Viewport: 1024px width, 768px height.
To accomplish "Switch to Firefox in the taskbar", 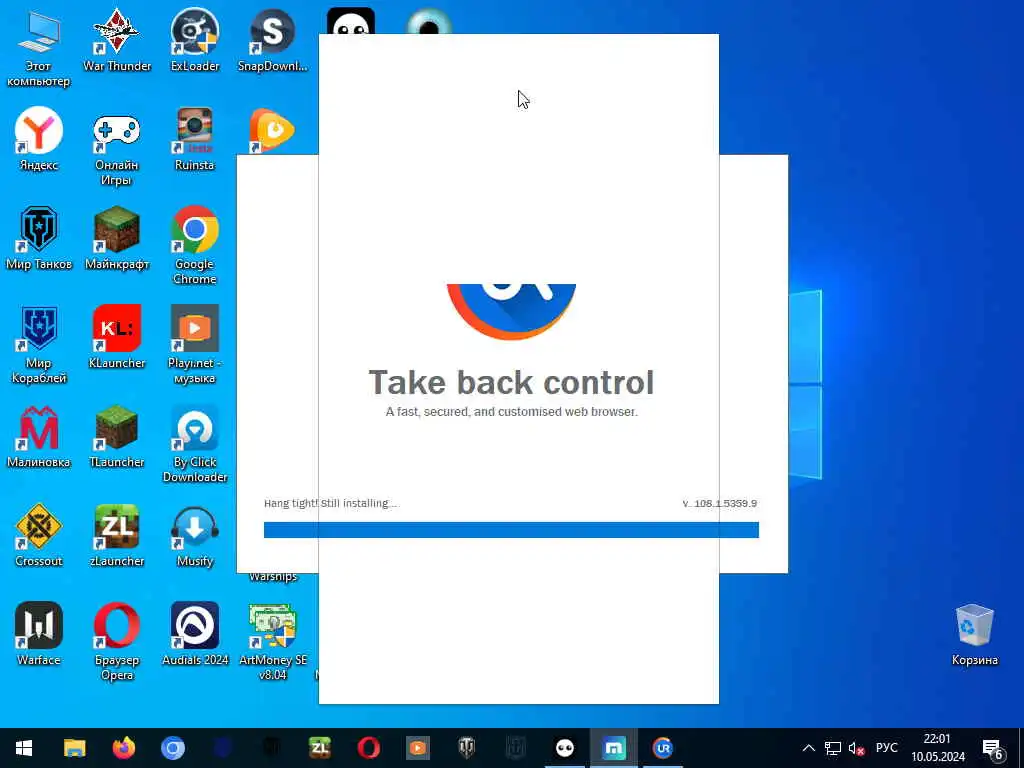I will click(x=123, y=748).
